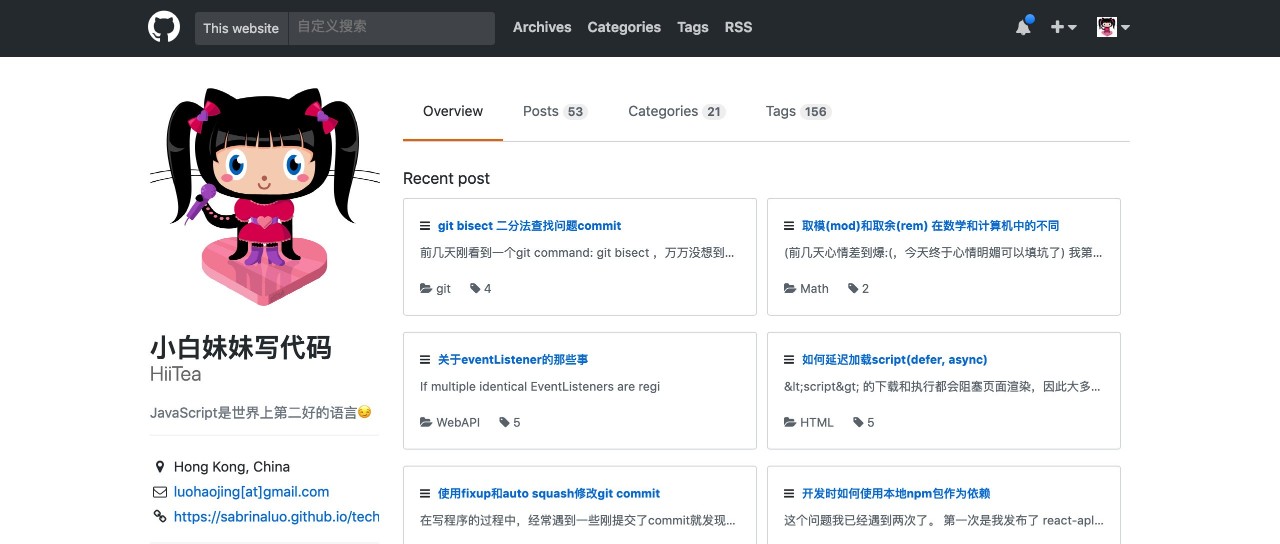Click excerpt If multiple identical EventListeners are regi
1280x544 pixels.
pos(540,387)
